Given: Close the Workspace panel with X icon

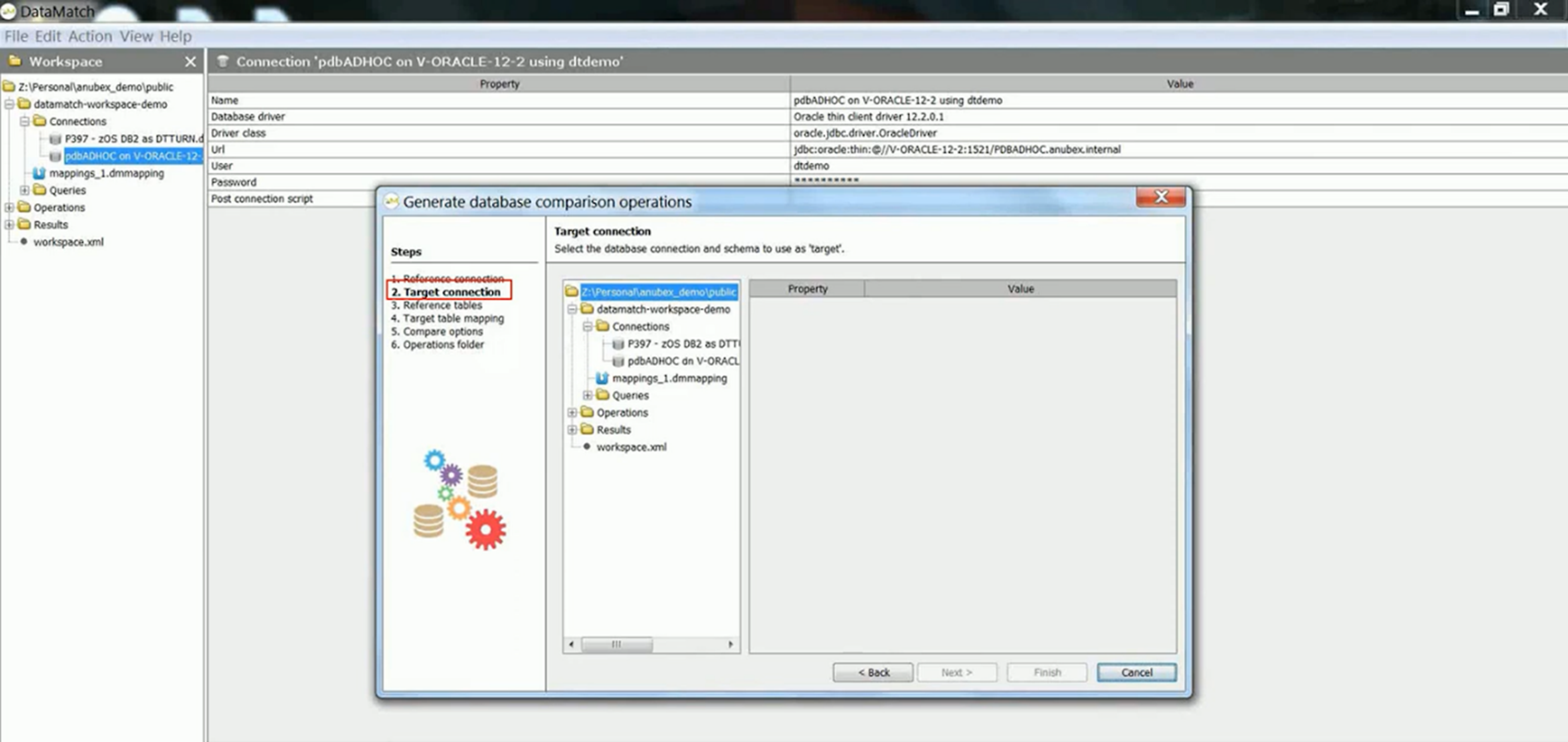Looking at the screenshot, I should tap(190, 62).
